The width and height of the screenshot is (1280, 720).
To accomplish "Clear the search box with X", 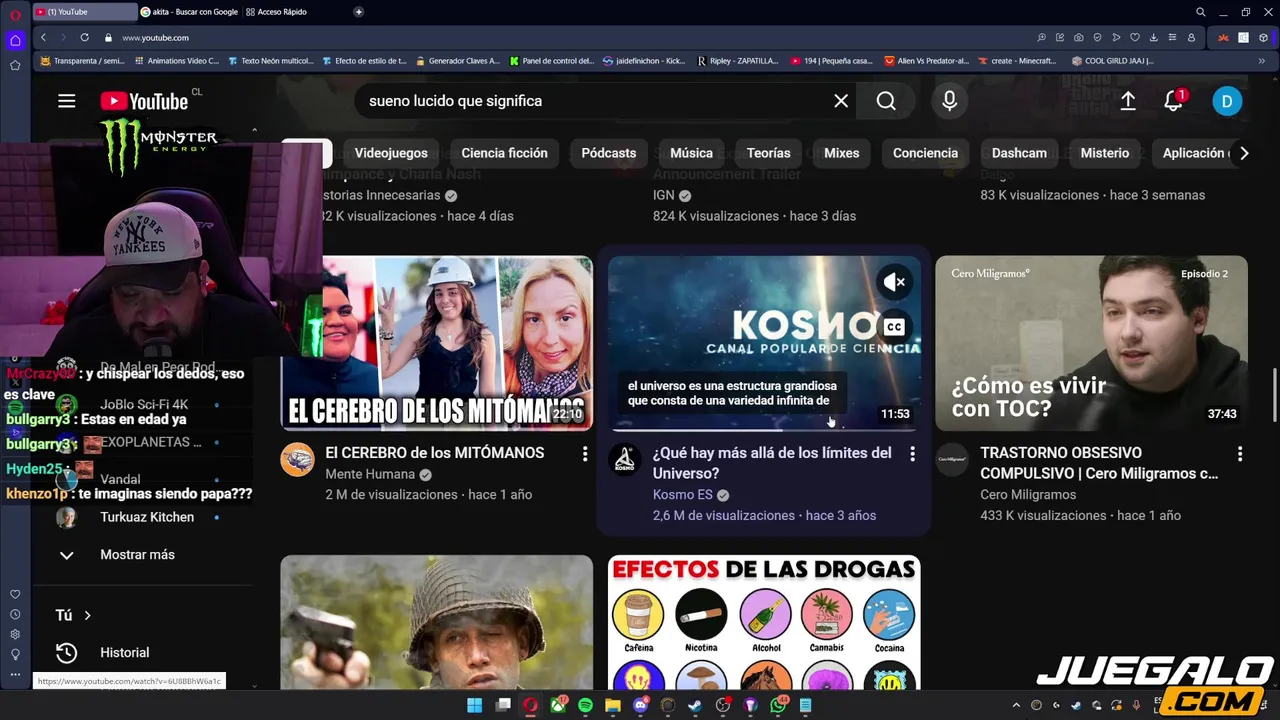I will pyautogui.click(x=841, y=101).
